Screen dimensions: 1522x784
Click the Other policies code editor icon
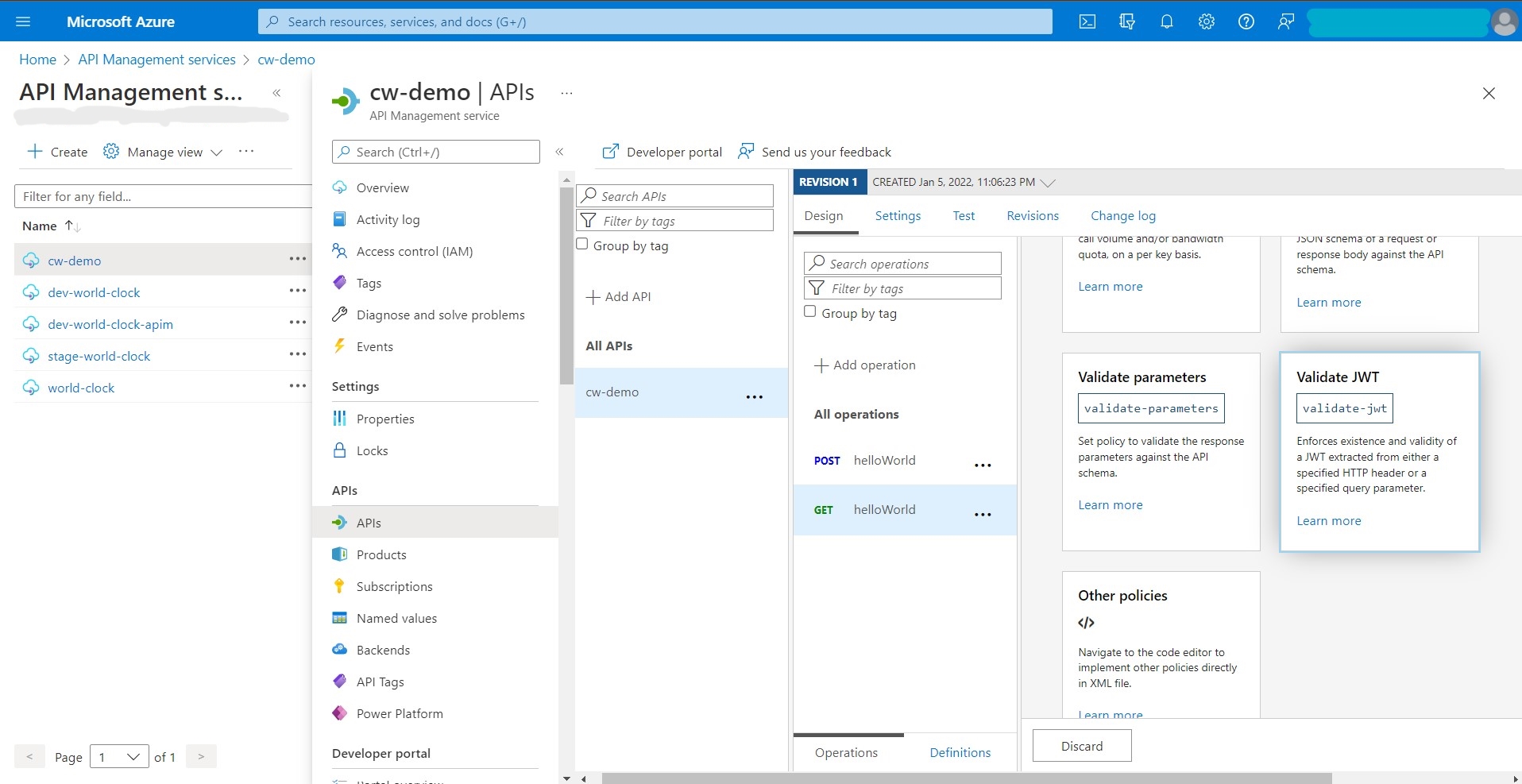[1086, 623]
